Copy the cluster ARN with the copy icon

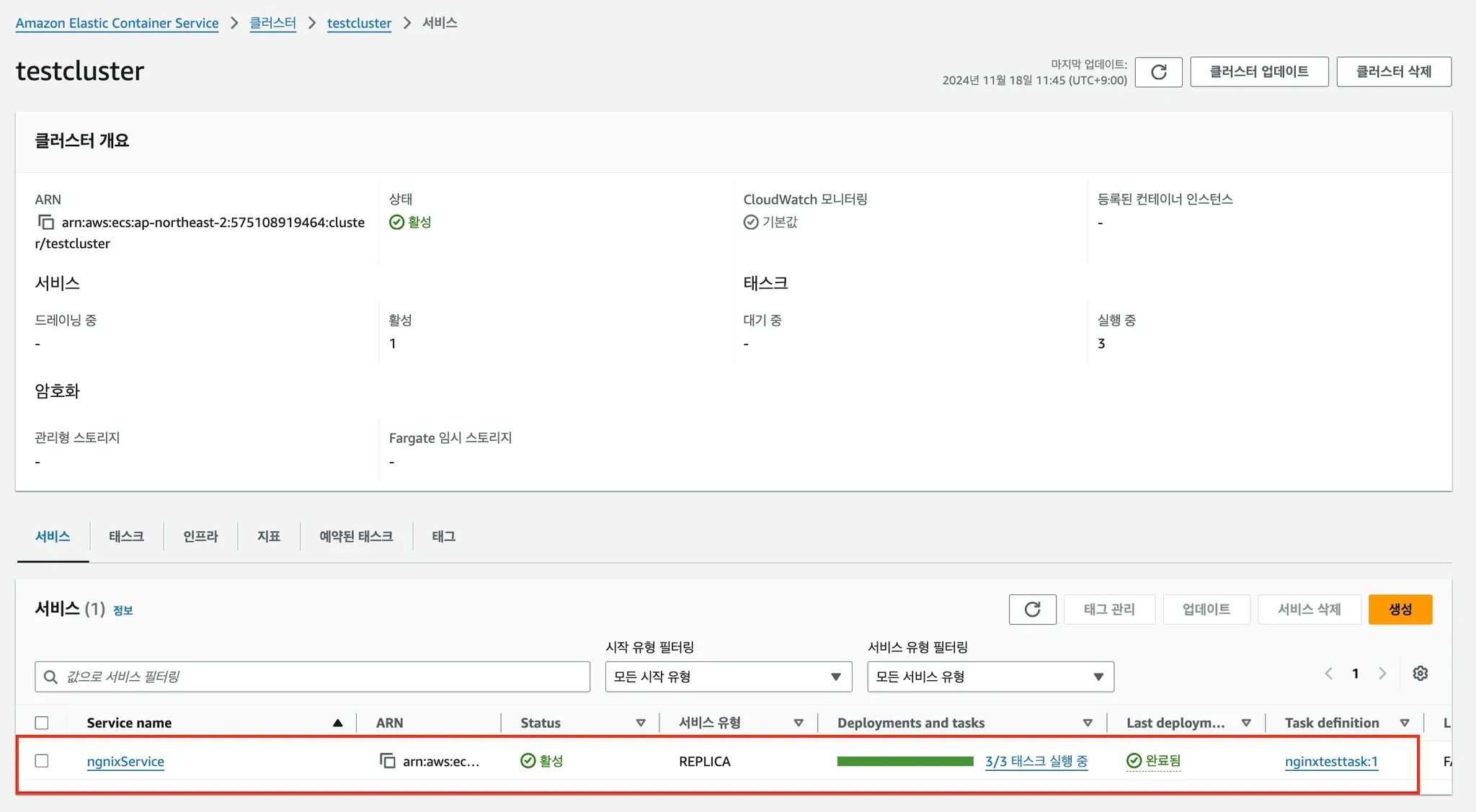pyautogui.click(x=45, y=222)
